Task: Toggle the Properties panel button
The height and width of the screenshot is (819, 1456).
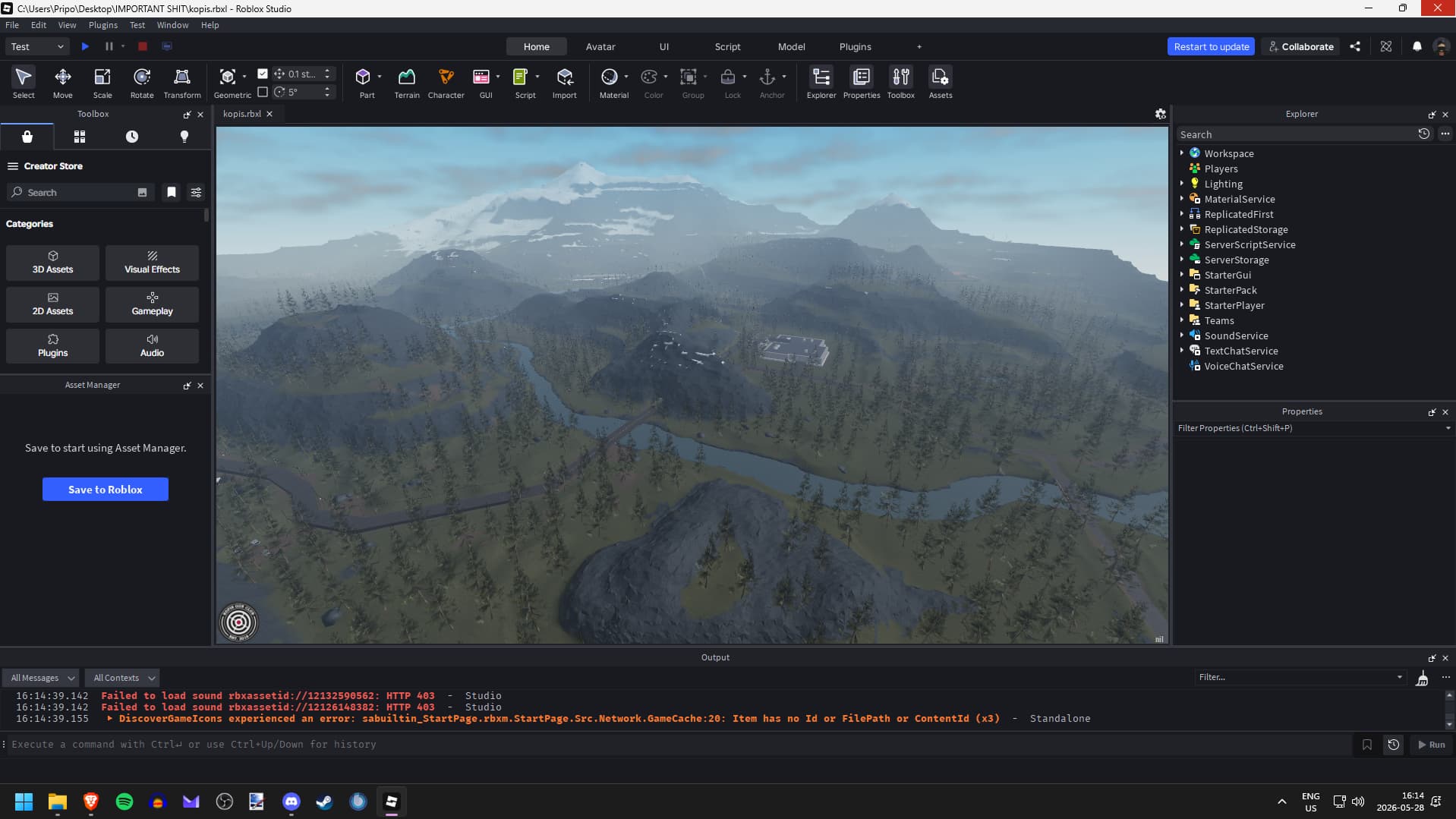Action: pyautogui.click(x=862, y=83)
